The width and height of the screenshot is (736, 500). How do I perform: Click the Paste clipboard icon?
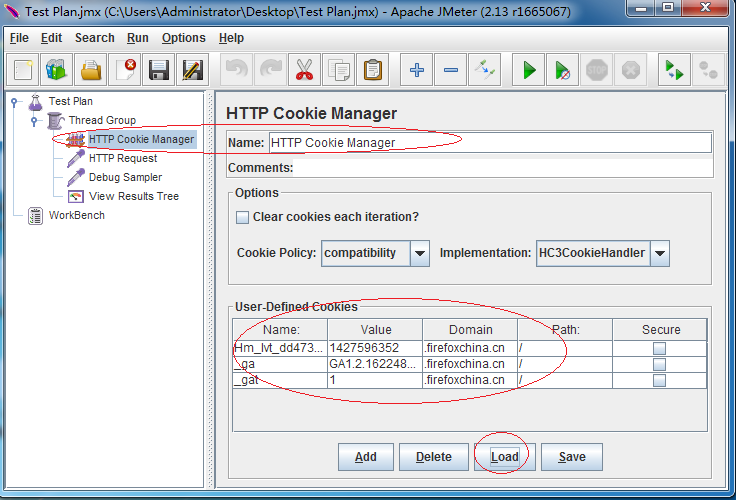click(373, 70)
